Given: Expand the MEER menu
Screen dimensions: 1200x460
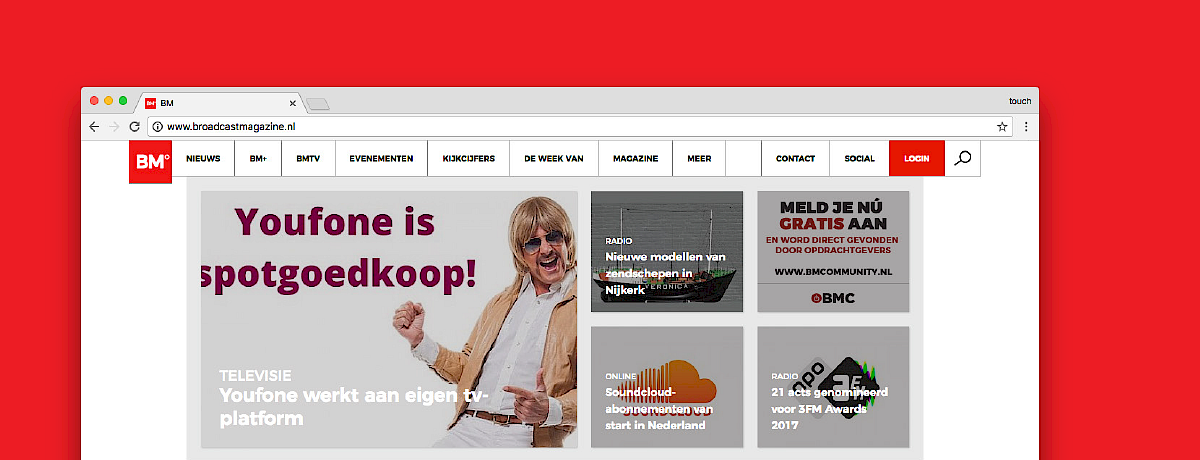Looking at the screenshot, I should [x=699, y=158].
